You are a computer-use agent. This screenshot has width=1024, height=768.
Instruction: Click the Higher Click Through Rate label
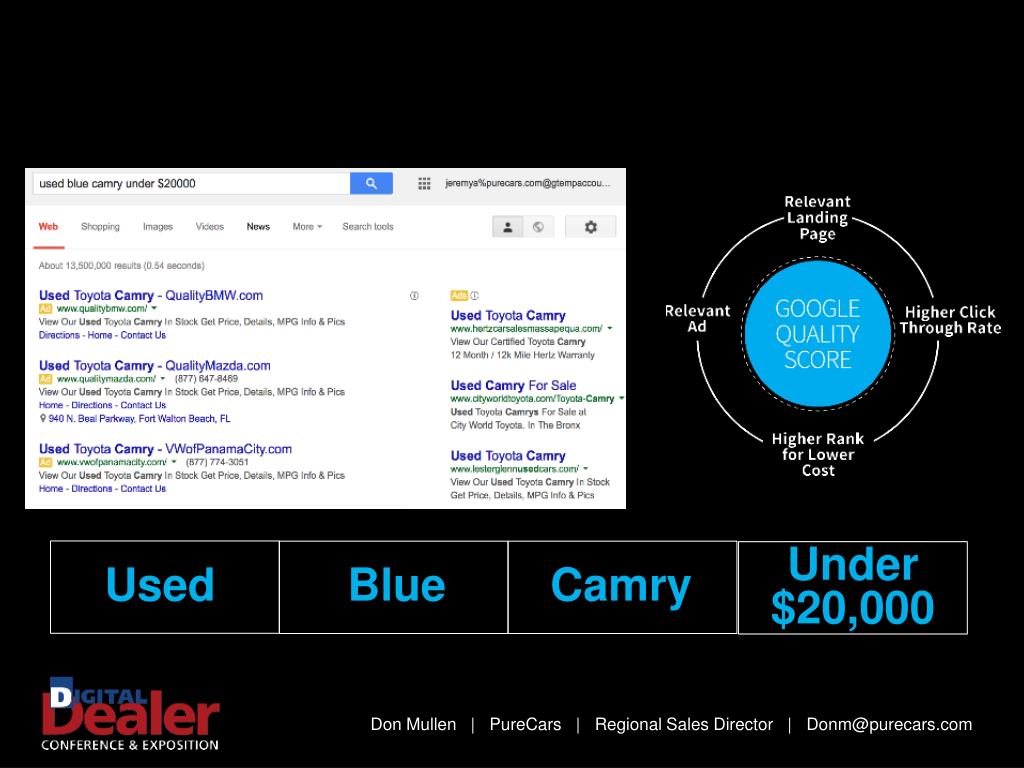coord(950,320)
